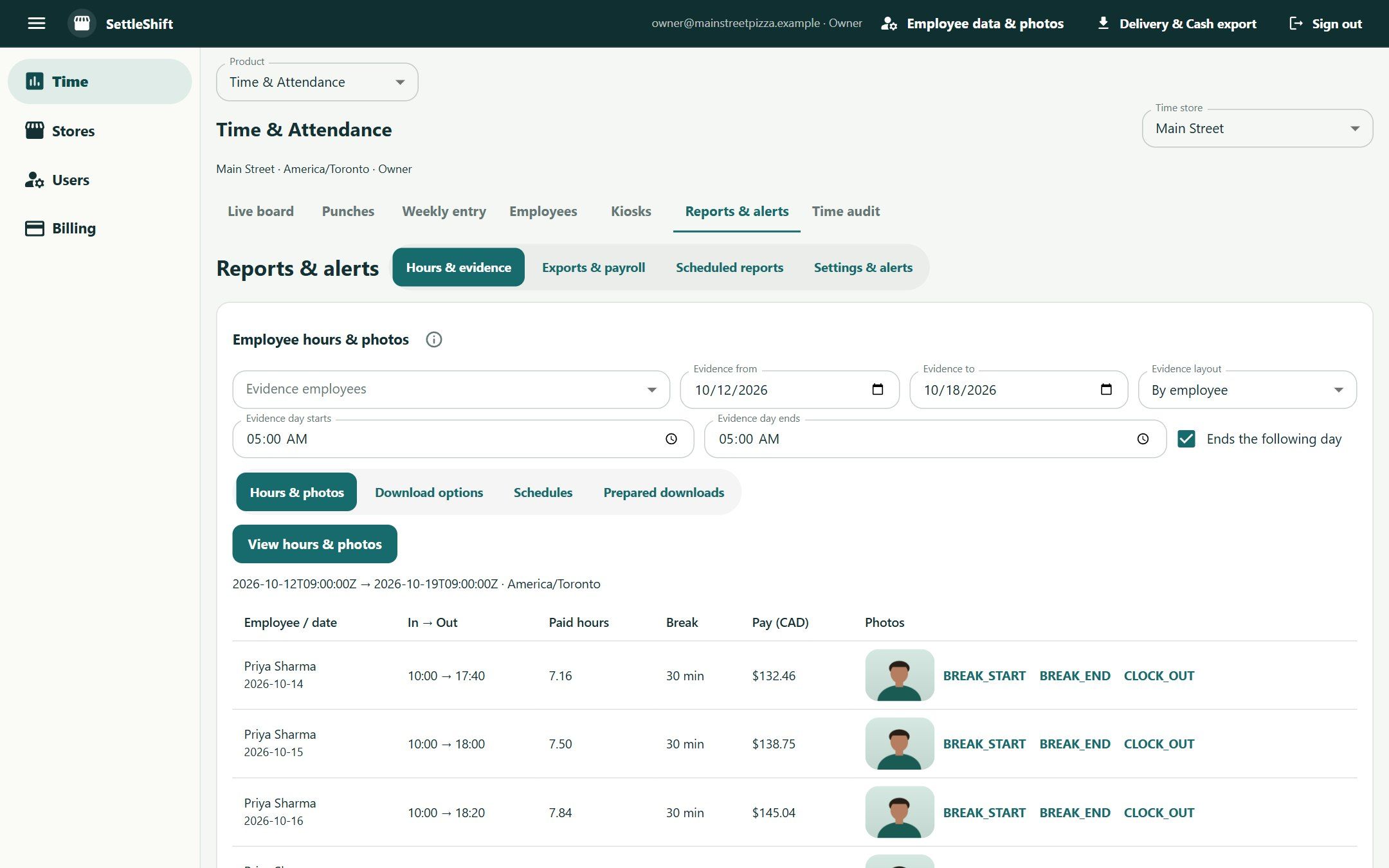Open Prepared downloads section
Image resolution: width=1389 pixels, height=868 pixels.
point(664,493)
